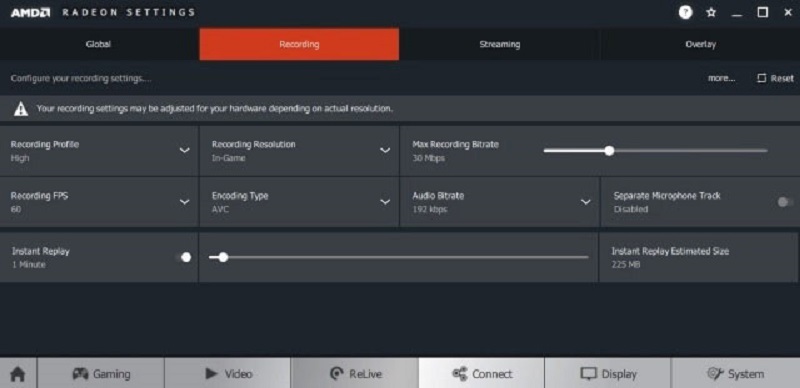Open the help question mark icon
The height and width of the screenshot is (388, 800).
tap(685, 12)
